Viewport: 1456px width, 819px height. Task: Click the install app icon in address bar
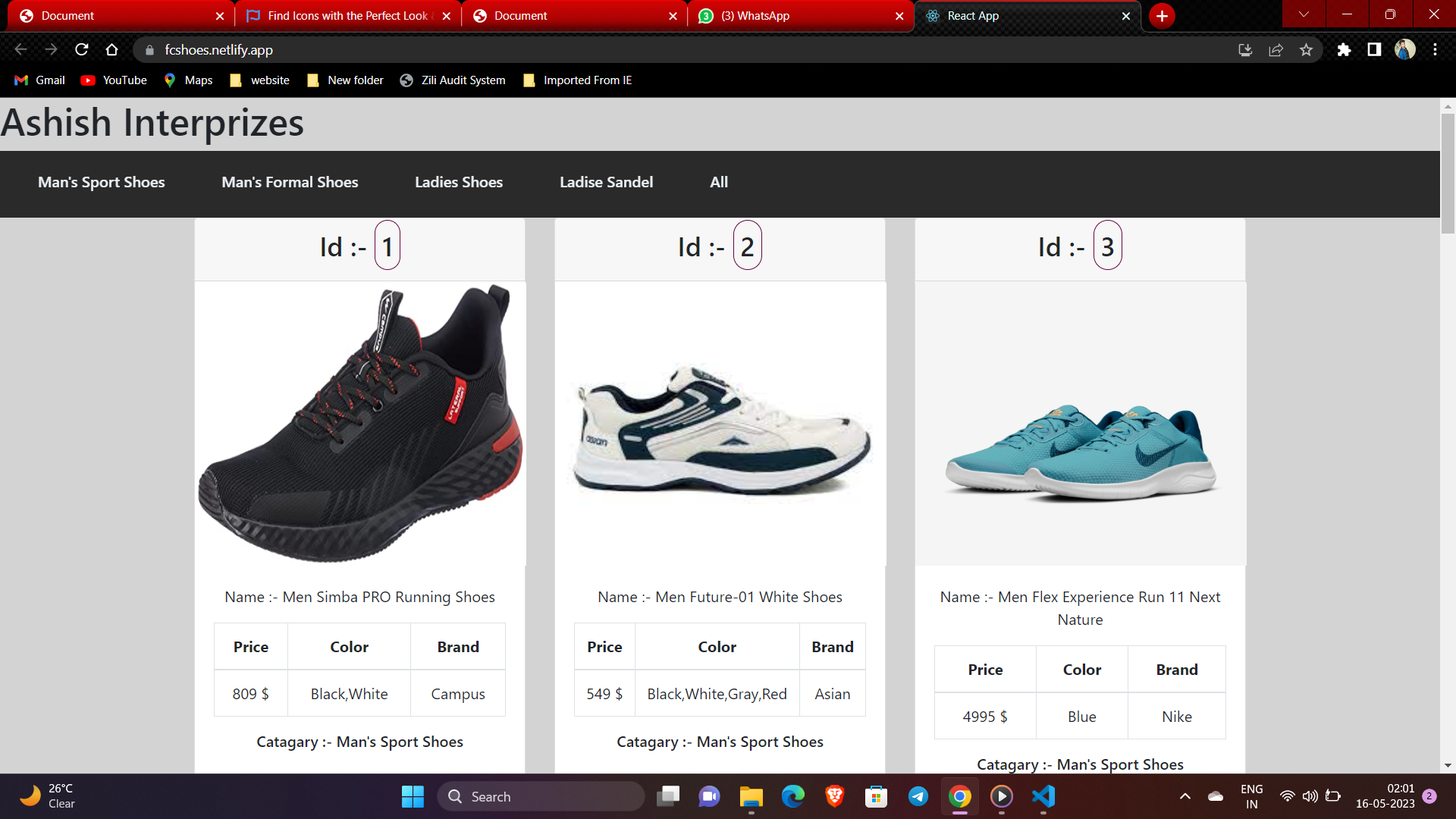[x=1244, y=50]
